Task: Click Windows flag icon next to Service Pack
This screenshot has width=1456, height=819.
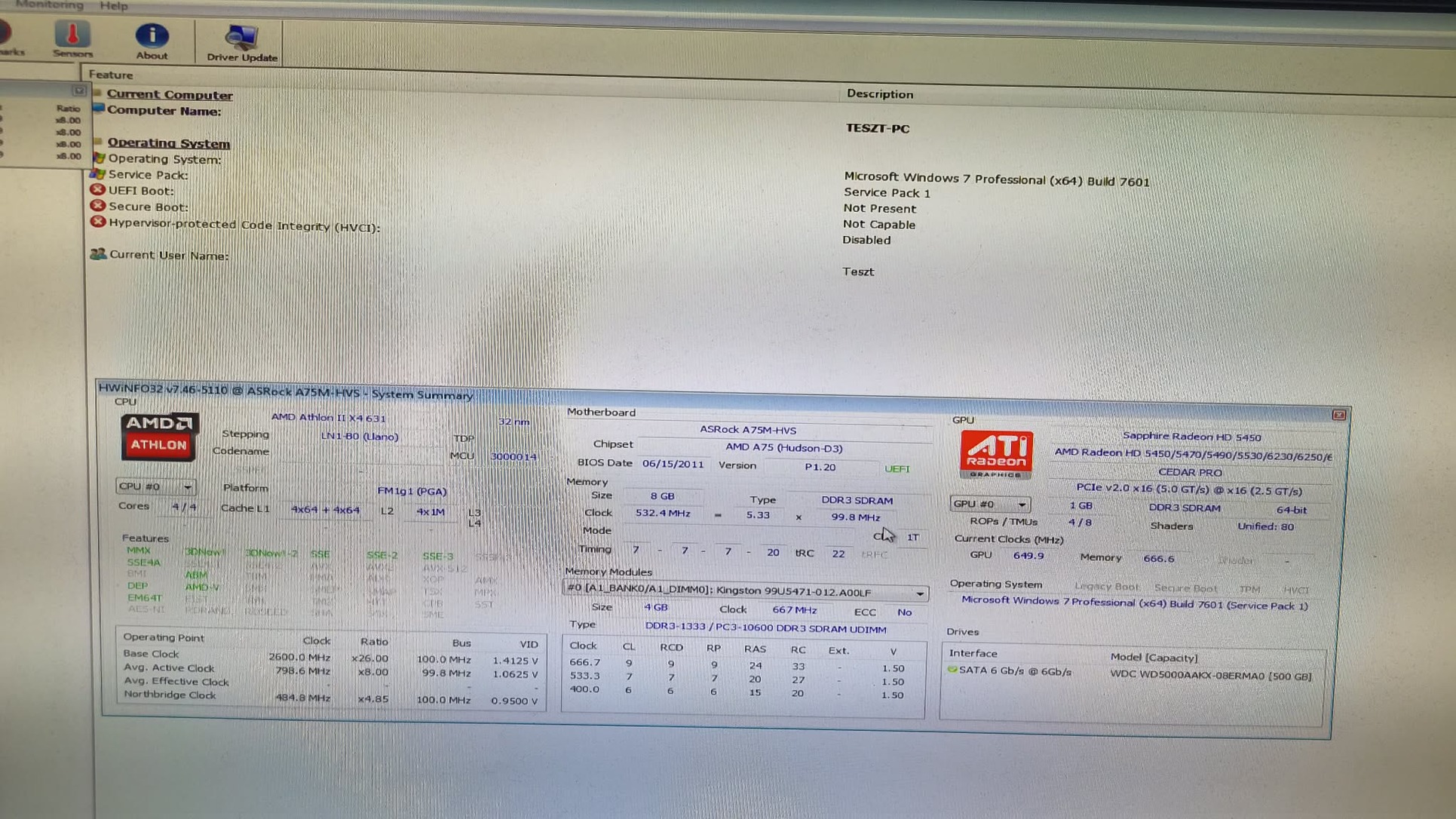Action: [x=98, y=174]
